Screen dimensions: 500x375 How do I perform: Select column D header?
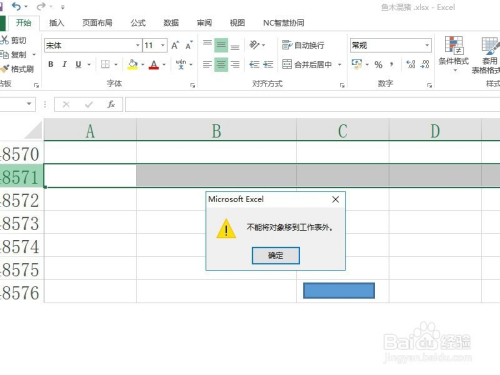pyautogui.click(x=435, y=131)
